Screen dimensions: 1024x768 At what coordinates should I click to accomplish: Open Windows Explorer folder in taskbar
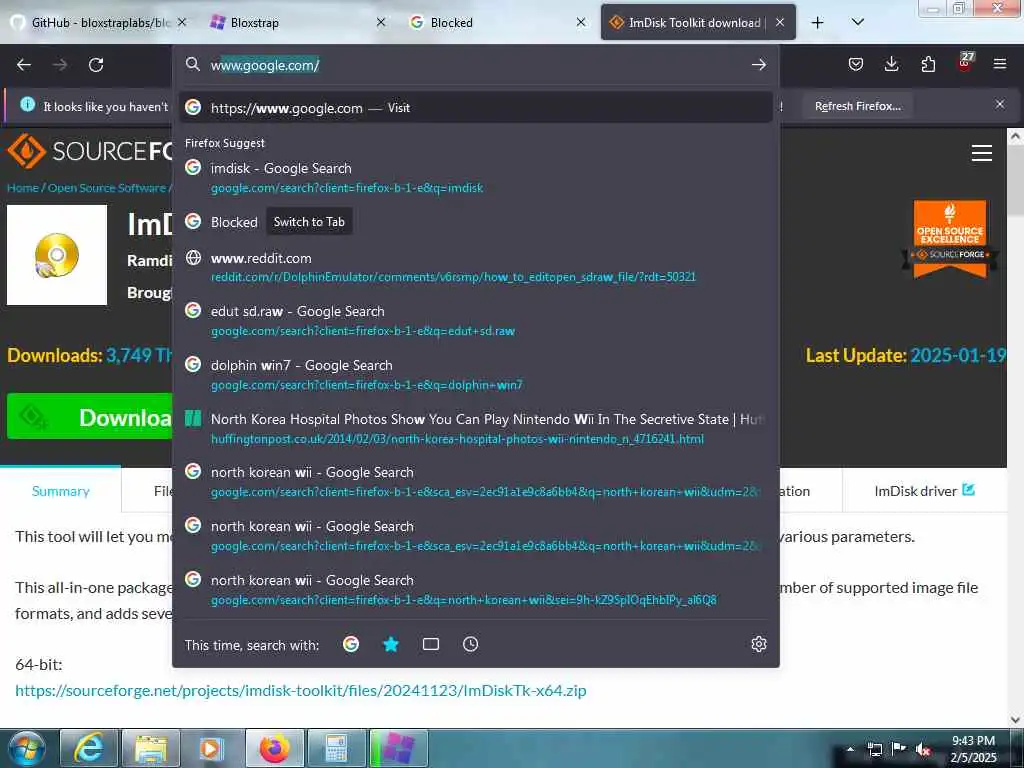click(x=151, y=748)
